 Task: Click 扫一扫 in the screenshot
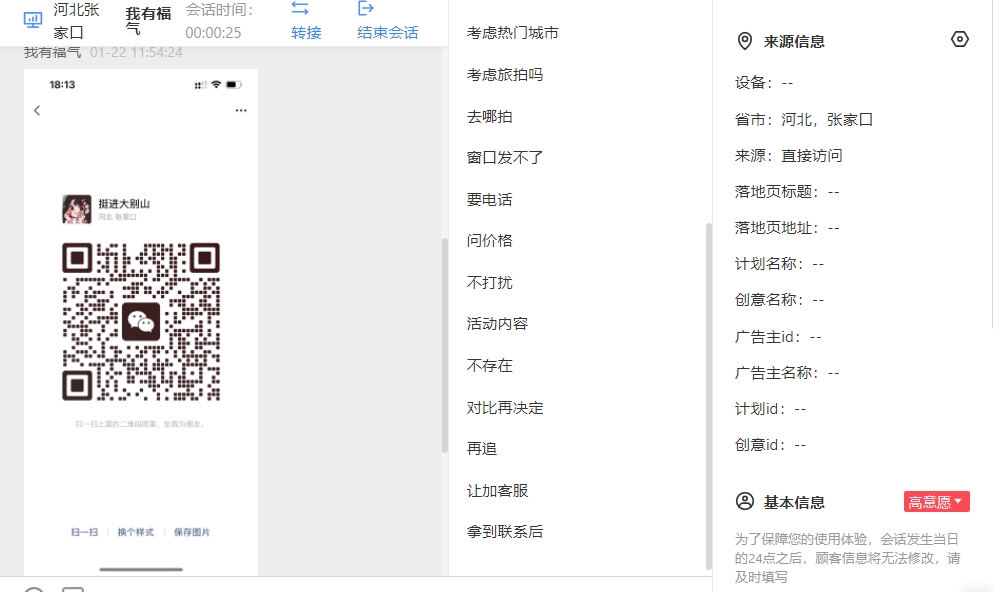click(x=84, y=532)
